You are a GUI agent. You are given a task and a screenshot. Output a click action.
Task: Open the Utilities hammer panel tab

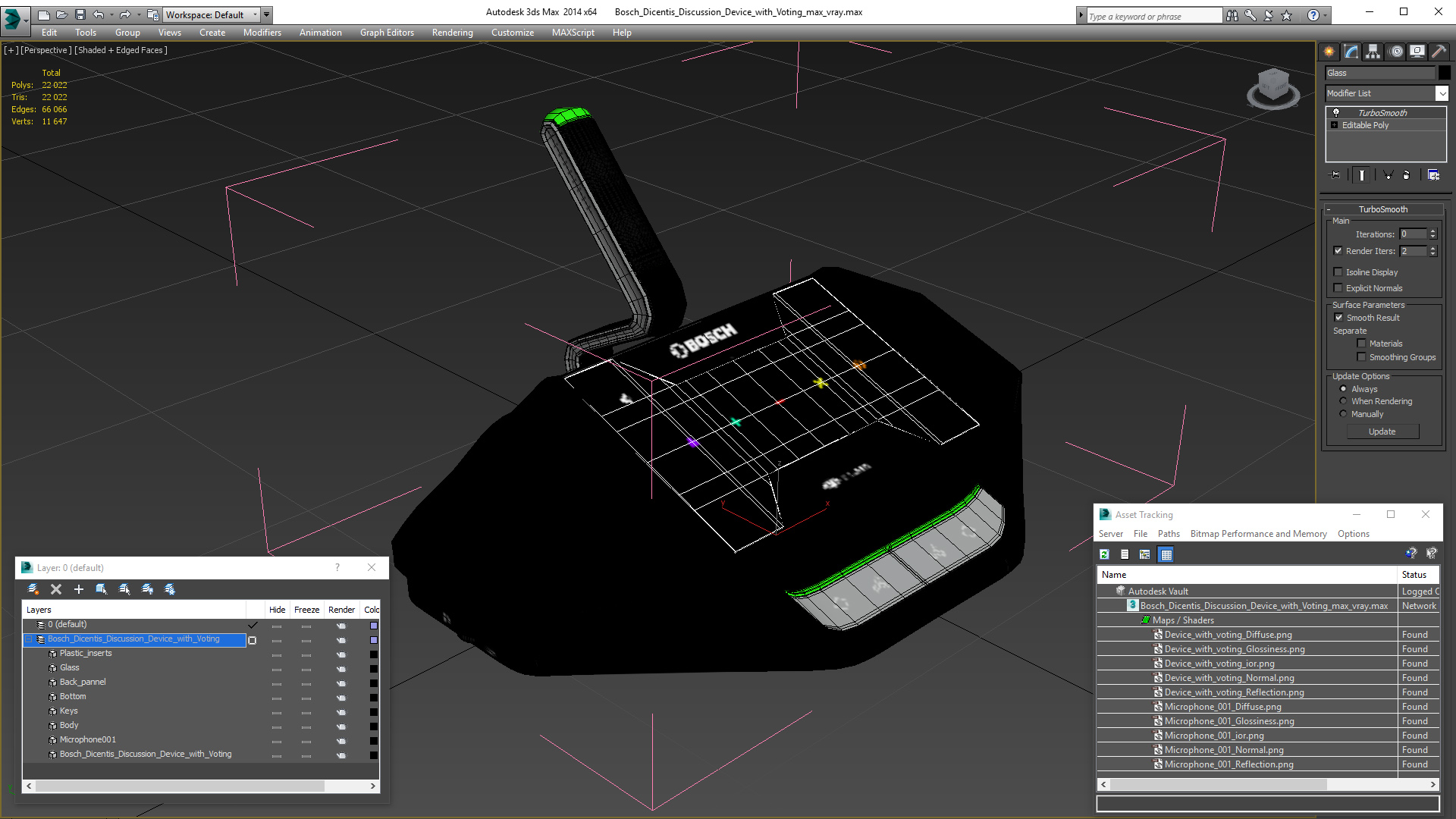(x=1439, y=52)
